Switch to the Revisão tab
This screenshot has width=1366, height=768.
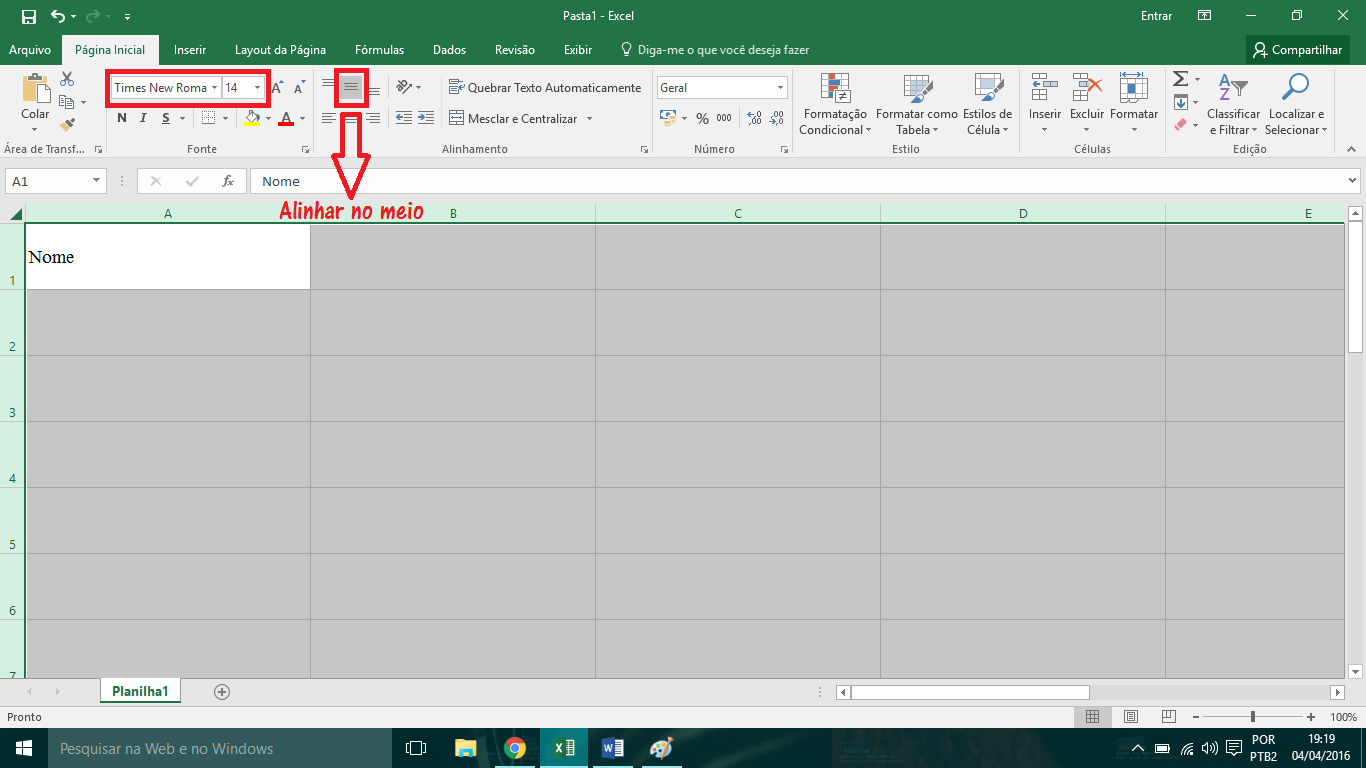[515, 49]
